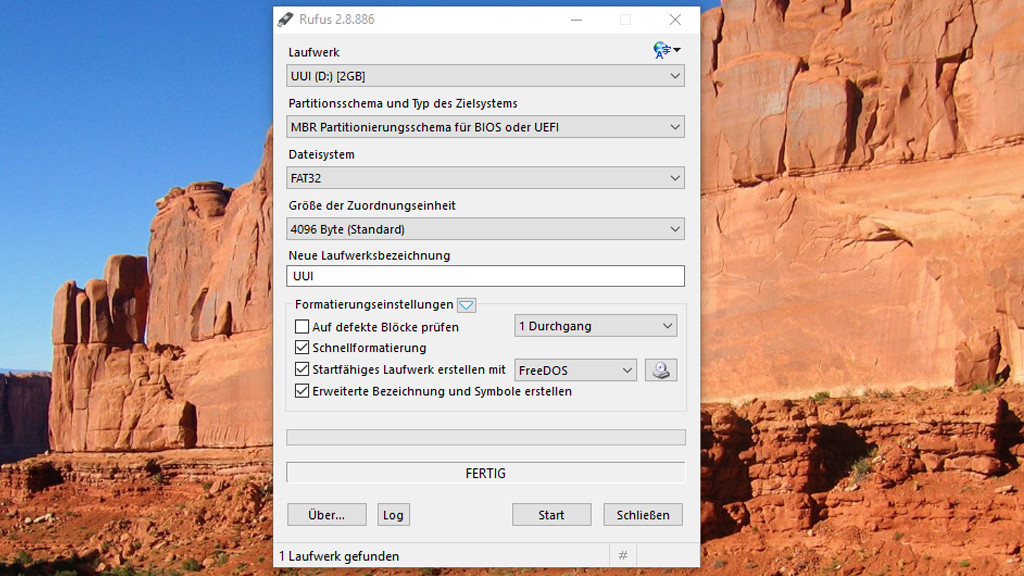1024x576 pixels.
Task: Open the '1 Durchgang' passes dropdown
Action: pos(595,326)
